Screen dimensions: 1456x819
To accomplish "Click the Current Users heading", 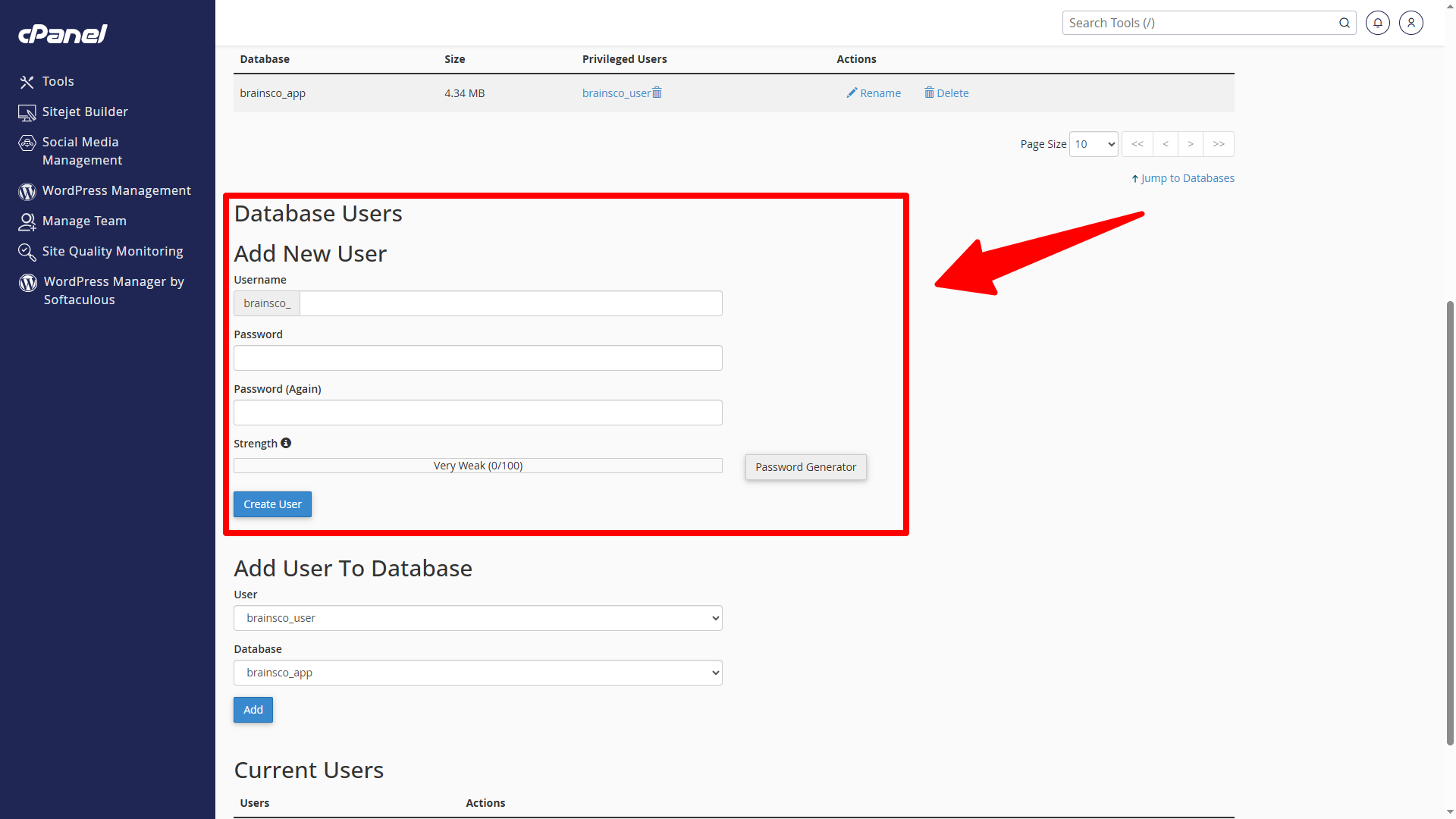I will pos(309,770).
